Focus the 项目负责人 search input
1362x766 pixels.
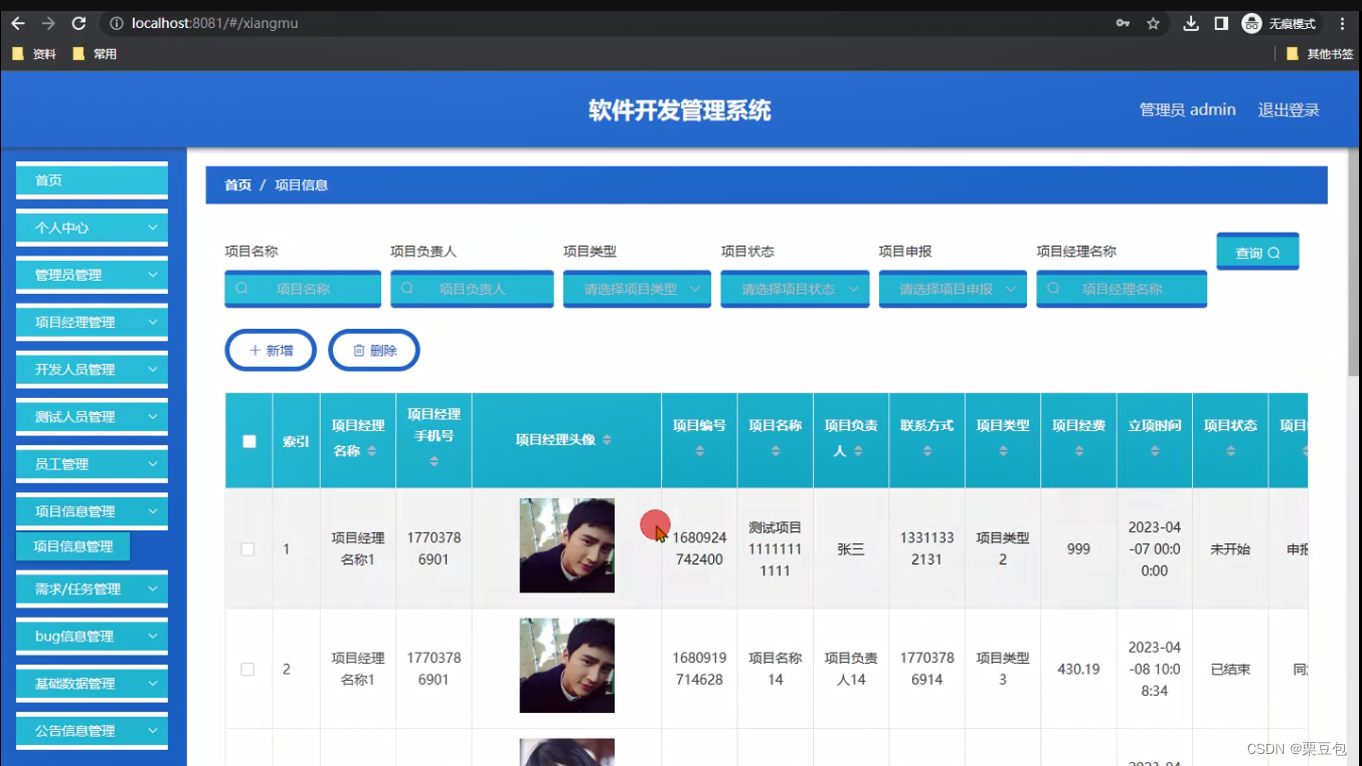[x=472, y=289]
